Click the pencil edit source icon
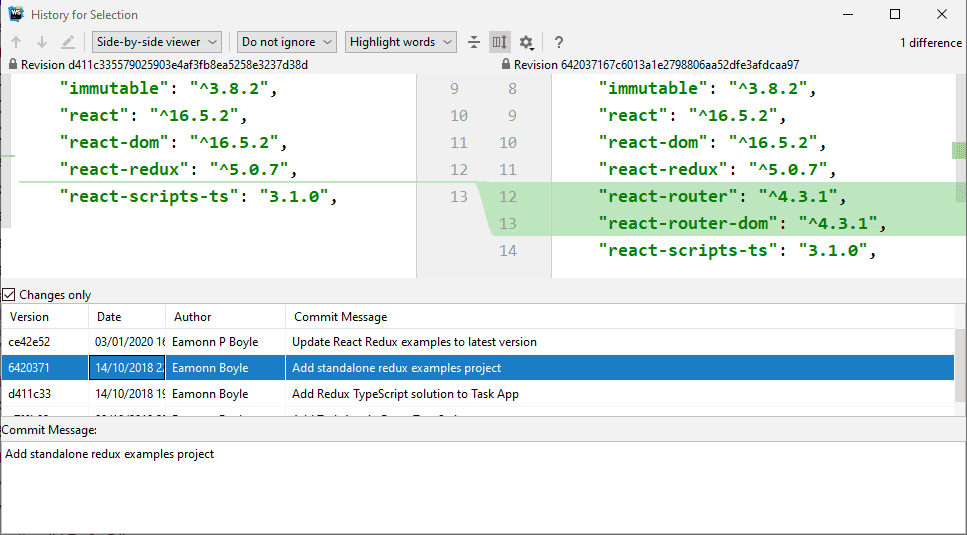The width and height of the screenshot is (967, 535). coord(68,42)
